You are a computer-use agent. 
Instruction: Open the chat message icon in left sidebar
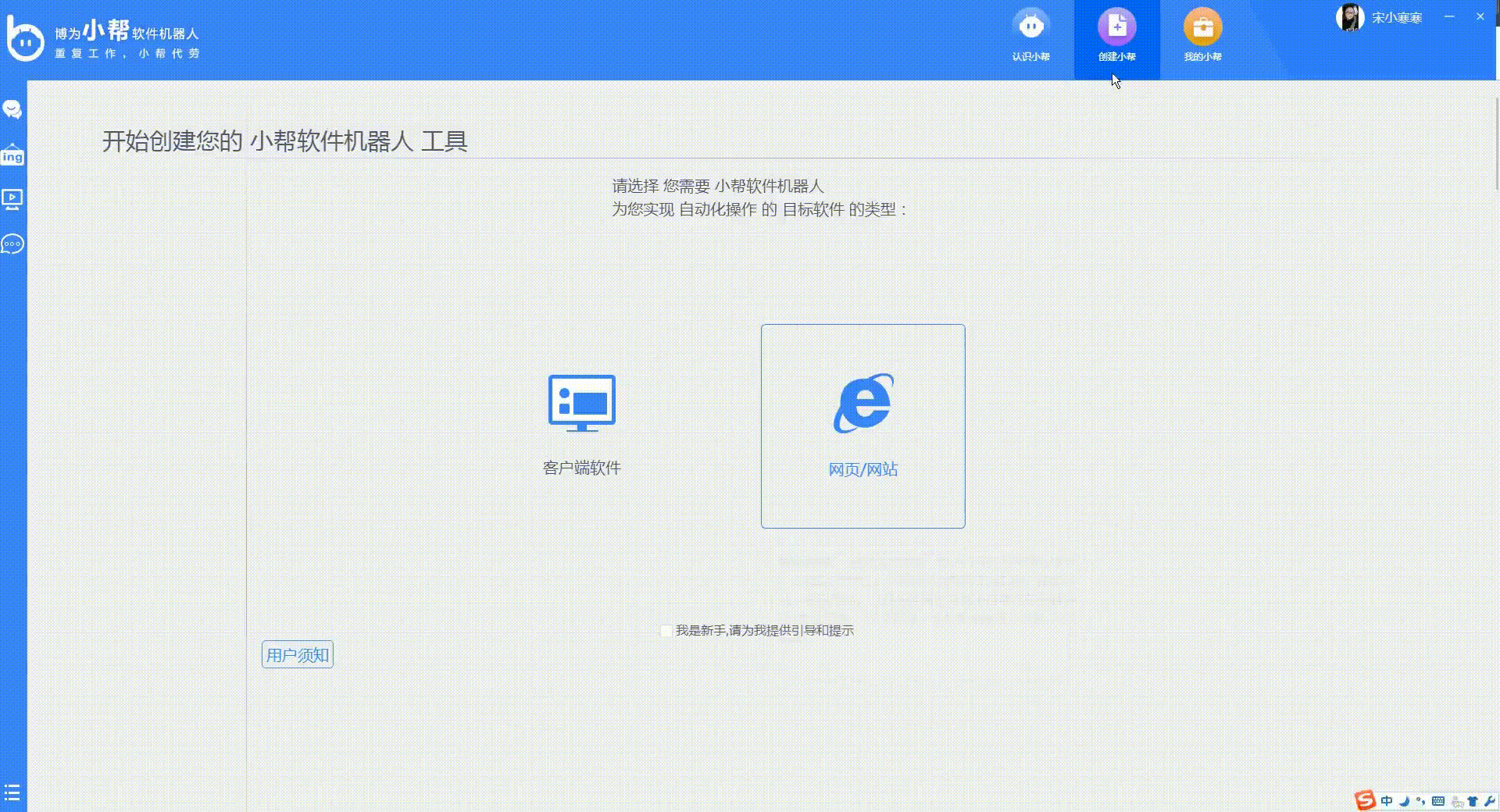coord(12,109)
